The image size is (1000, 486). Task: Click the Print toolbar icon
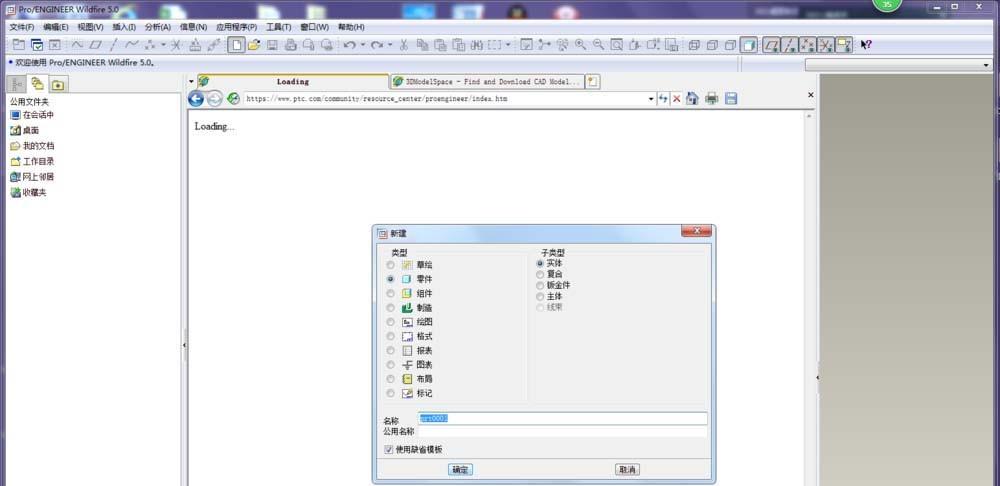click(290, 45)
